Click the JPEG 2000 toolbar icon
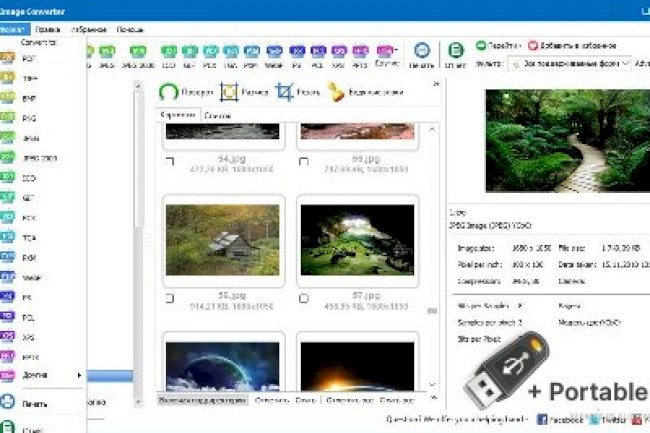The width and height of the screenshot is (650, 433). pyautogui.click(x=138, y=56)
